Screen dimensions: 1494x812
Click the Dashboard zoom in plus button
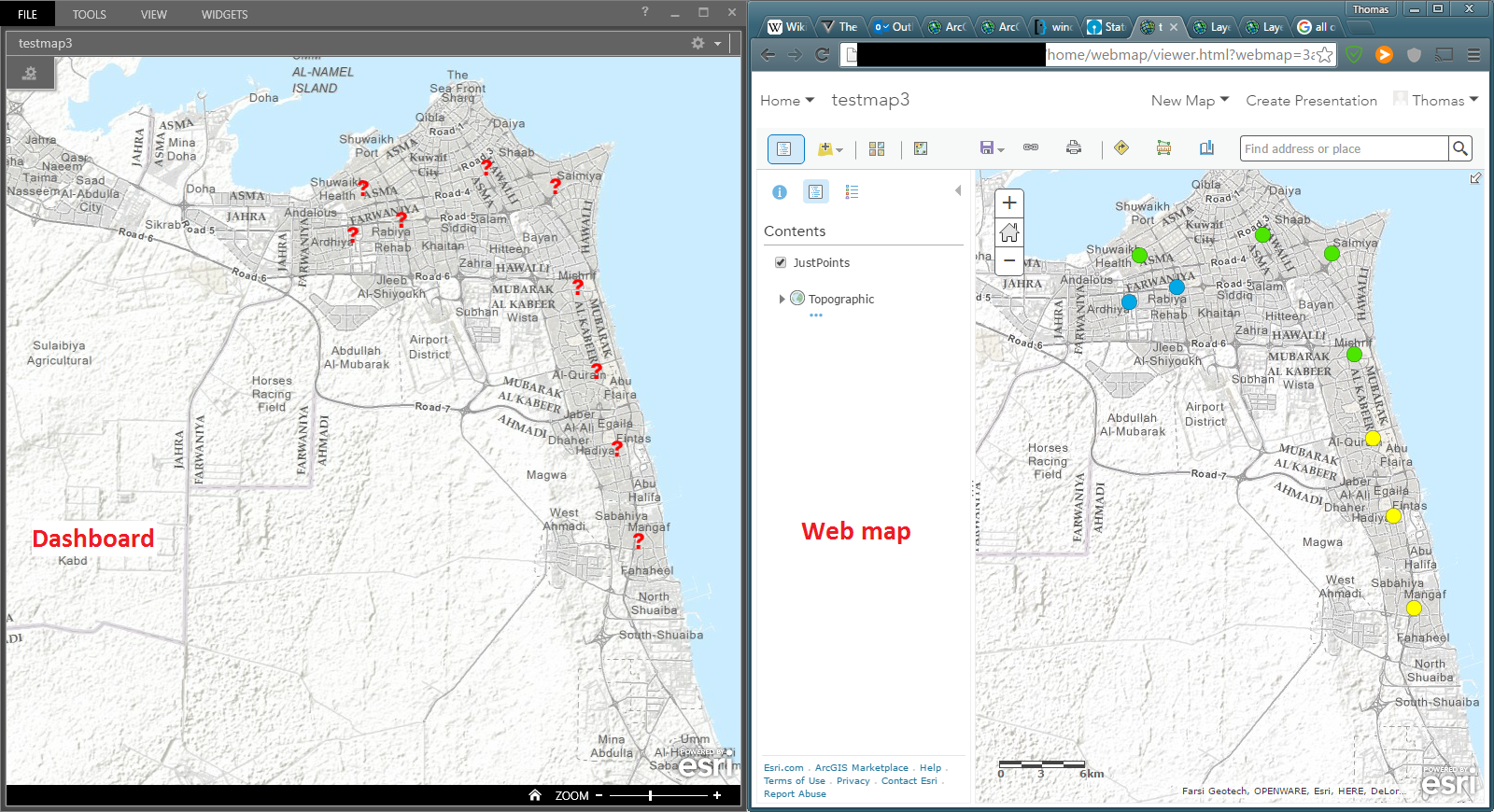coord(717,795)
